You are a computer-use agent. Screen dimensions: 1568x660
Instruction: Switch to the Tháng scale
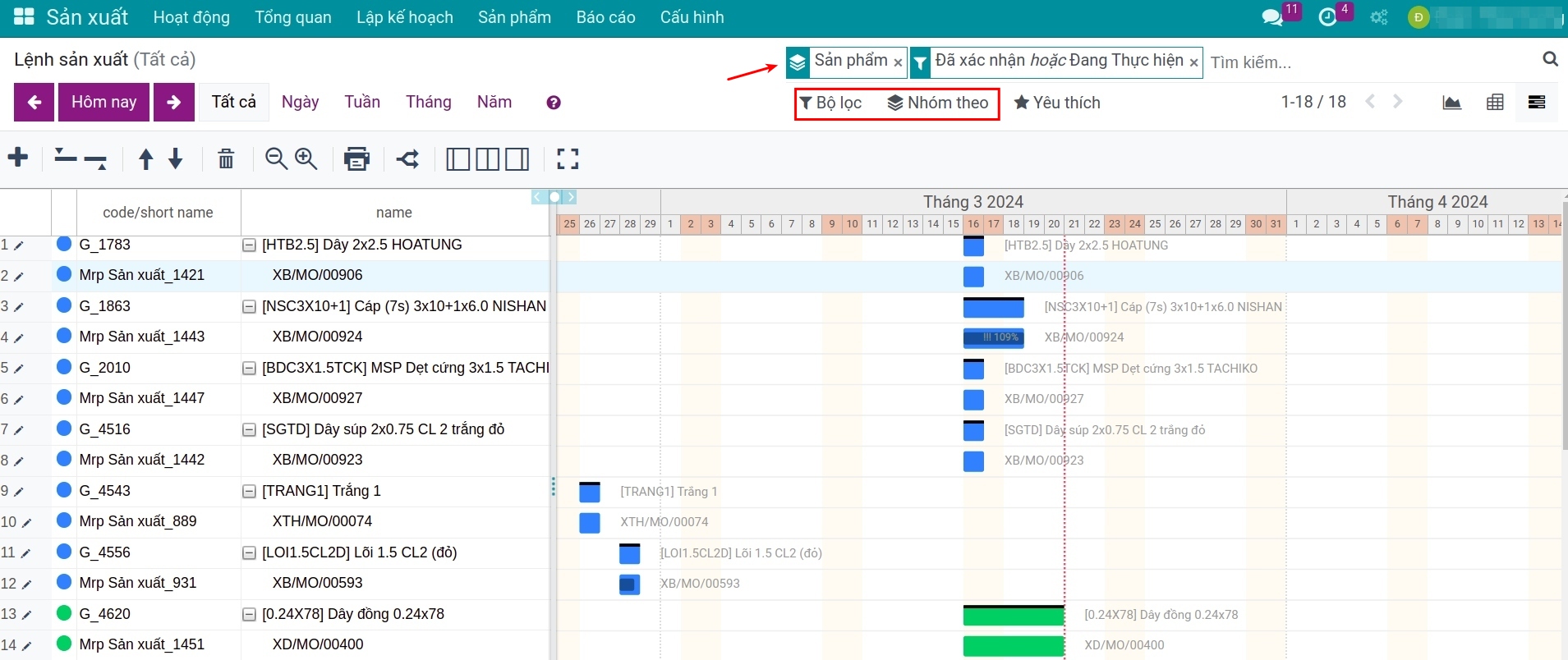coord(429,102)
